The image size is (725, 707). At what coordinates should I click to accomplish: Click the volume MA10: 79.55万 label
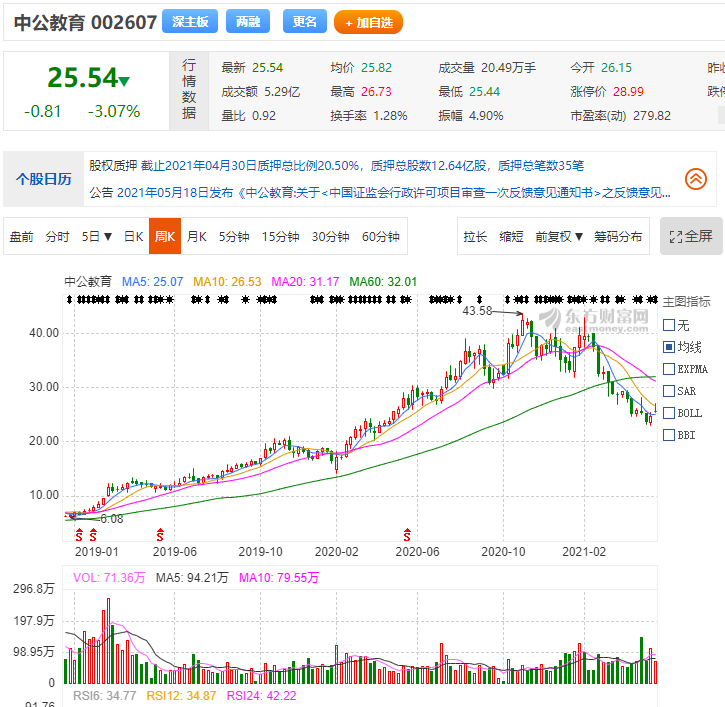click(279, 578)
